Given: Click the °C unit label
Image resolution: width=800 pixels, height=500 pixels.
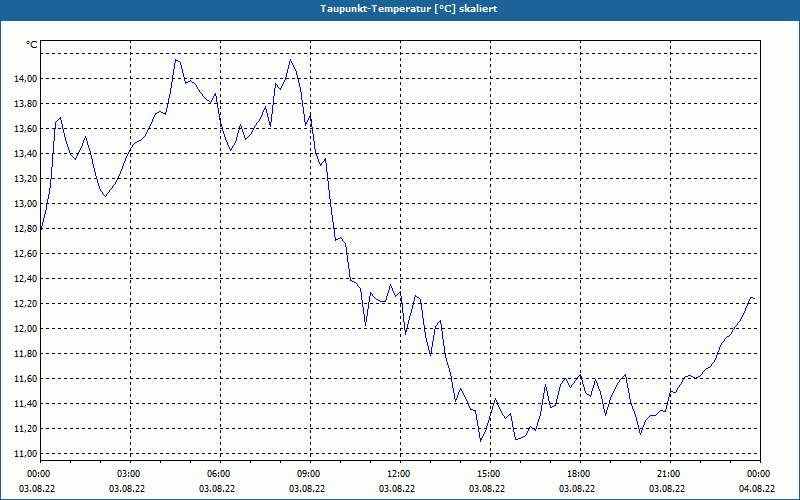Looking at the screenshot, I should pyautogui.click(x=32, y=45).
